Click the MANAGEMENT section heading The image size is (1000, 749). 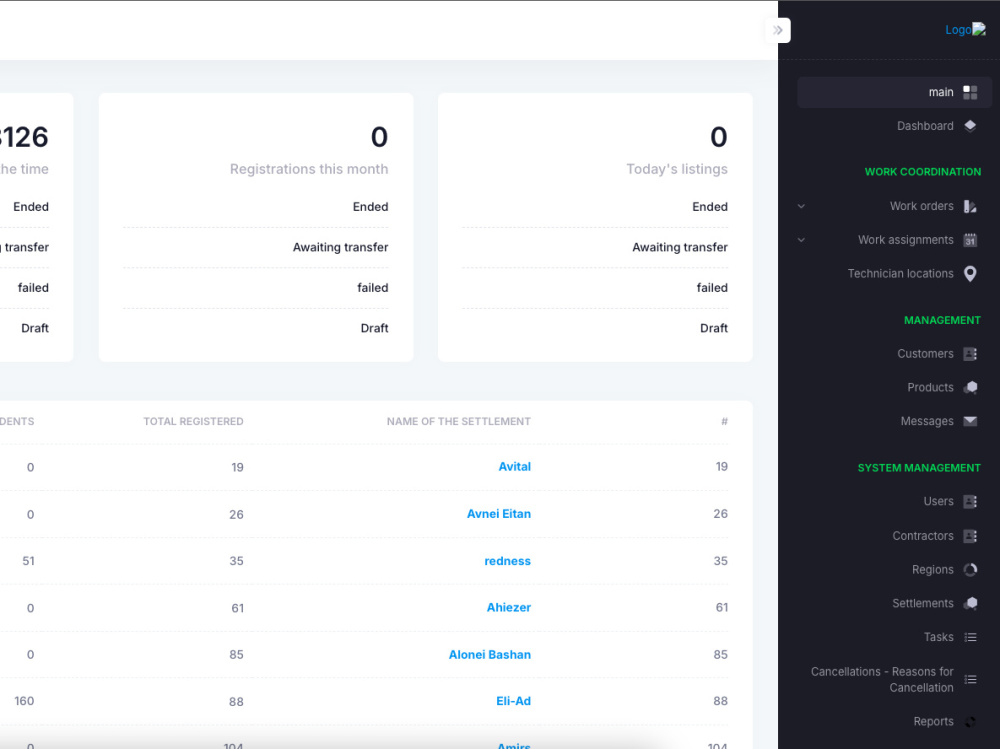pos(942,320)
